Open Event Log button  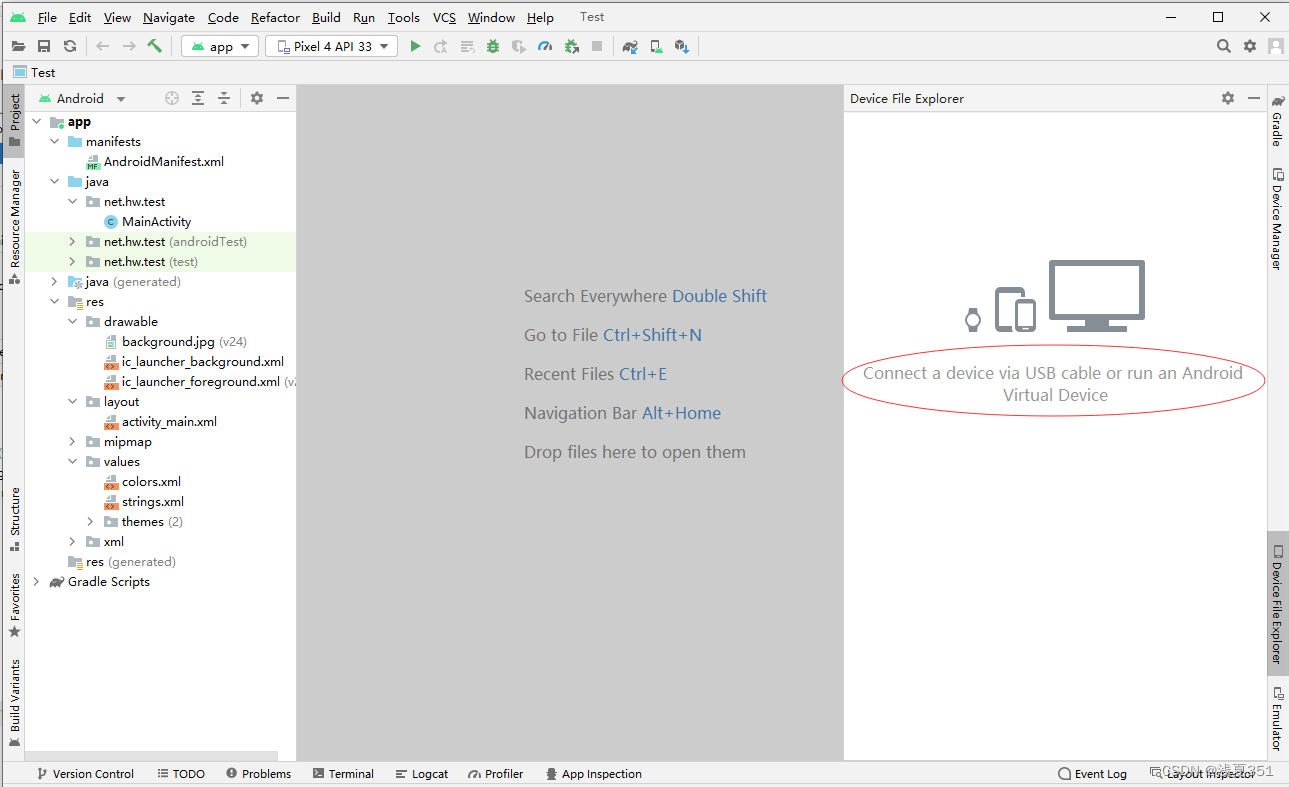[x=1092, y=774]
